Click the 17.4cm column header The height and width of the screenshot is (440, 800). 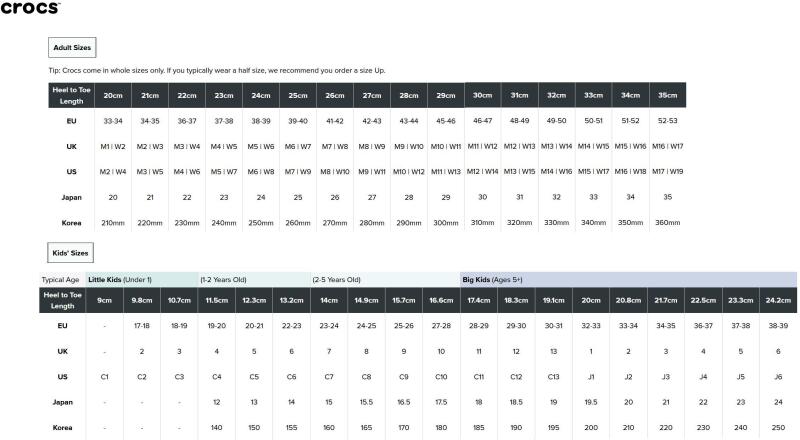(479, 301)
